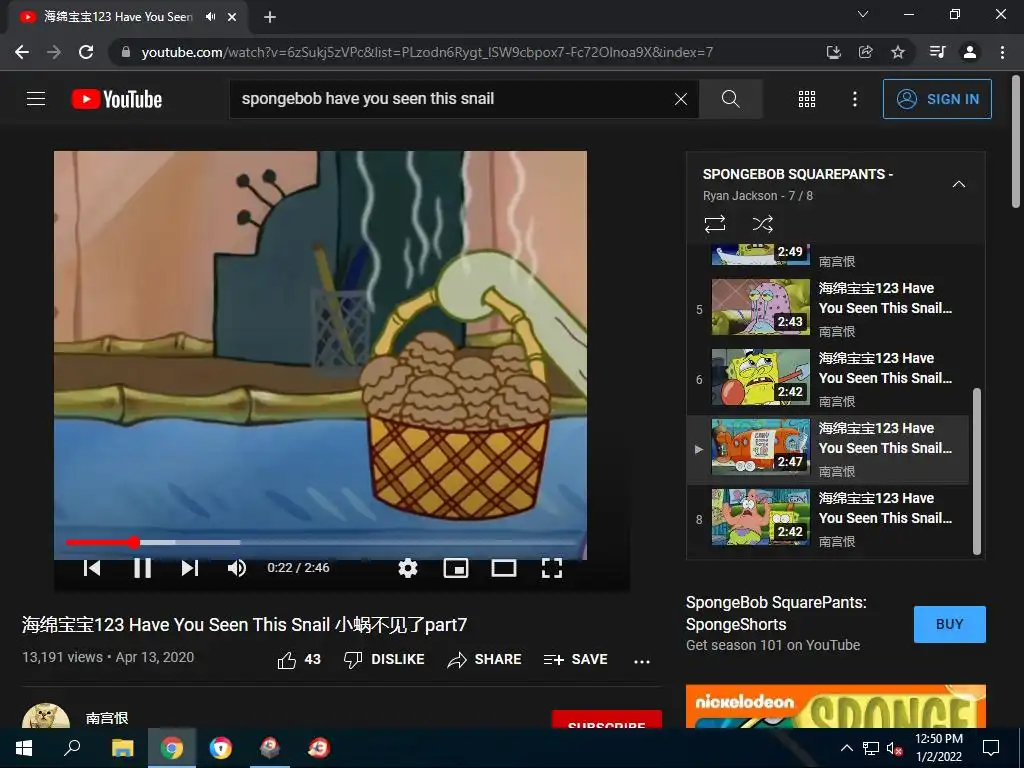
Task: Open the tab search dropdown arrow
Action: click(x=863, y=14)
